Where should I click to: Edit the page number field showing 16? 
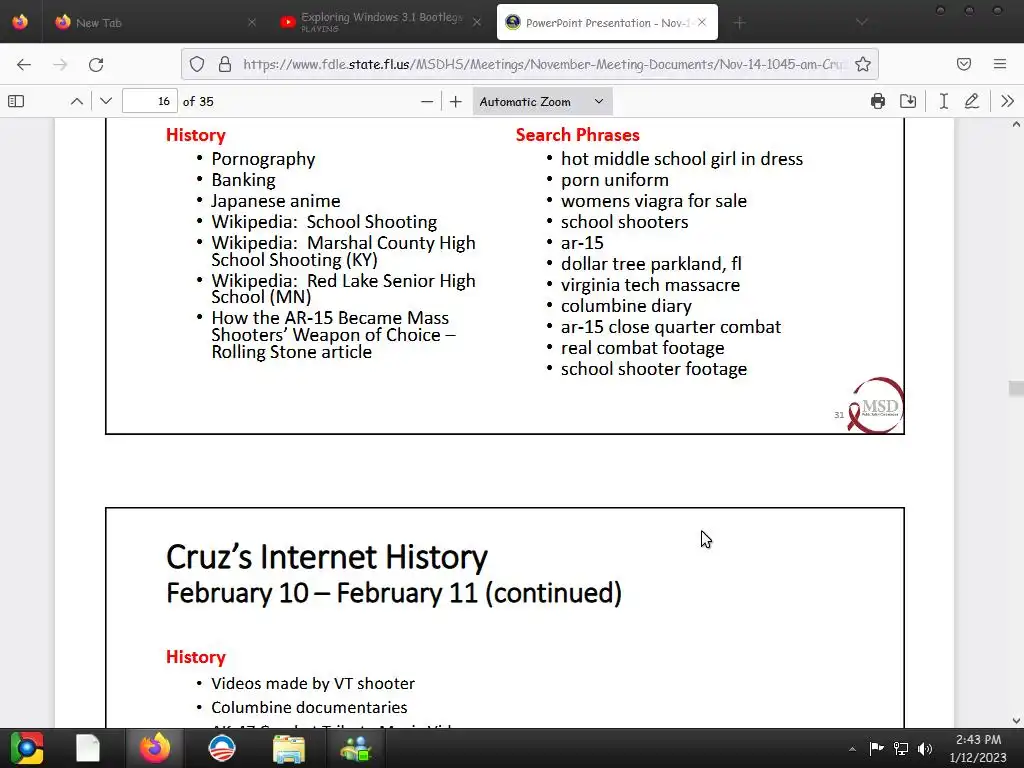[150, 101]
